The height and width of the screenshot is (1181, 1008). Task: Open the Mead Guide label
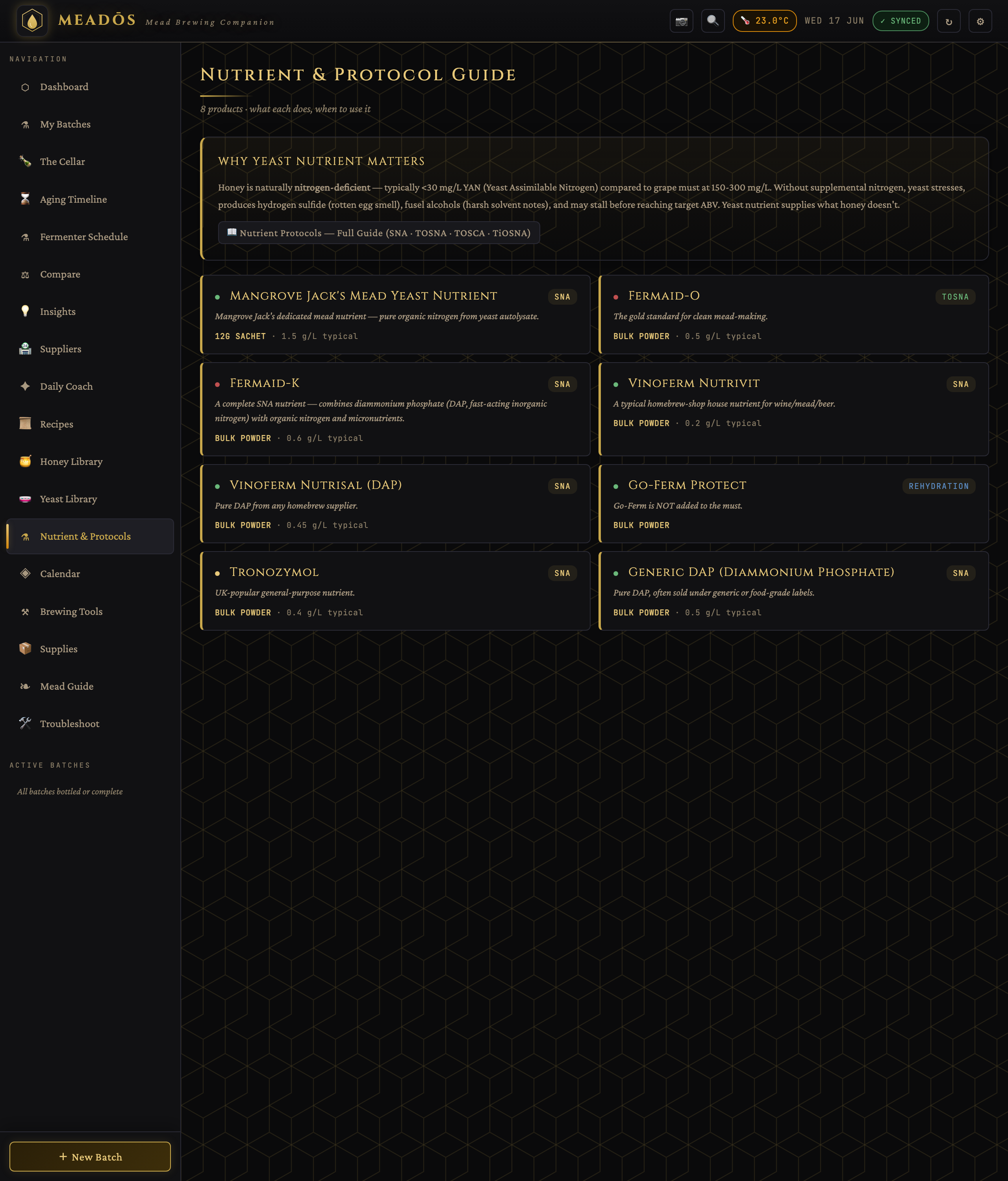(67, 686)
